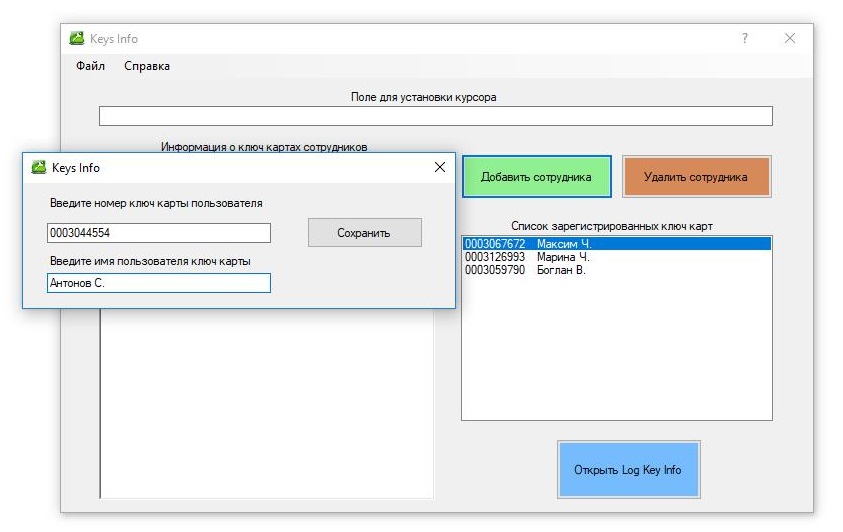
Task: Select Марина Ч. entry 0003126993
Action: (x=617, y=257)
